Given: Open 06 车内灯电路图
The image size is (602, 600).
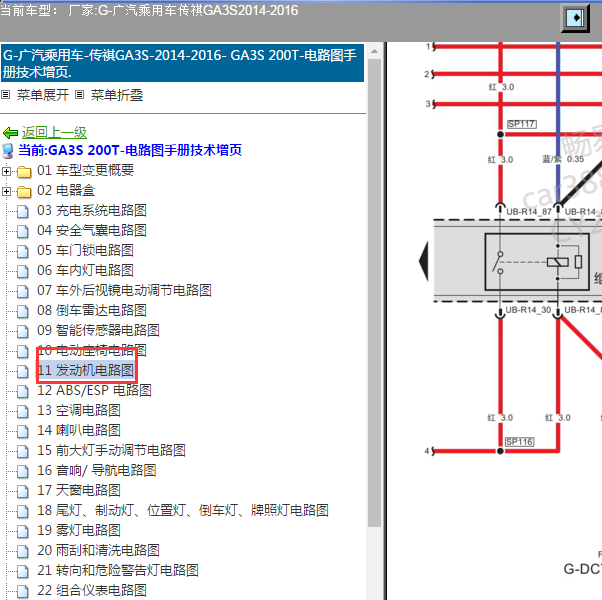Looking at the screenshot, I should (x=85, y=270).
